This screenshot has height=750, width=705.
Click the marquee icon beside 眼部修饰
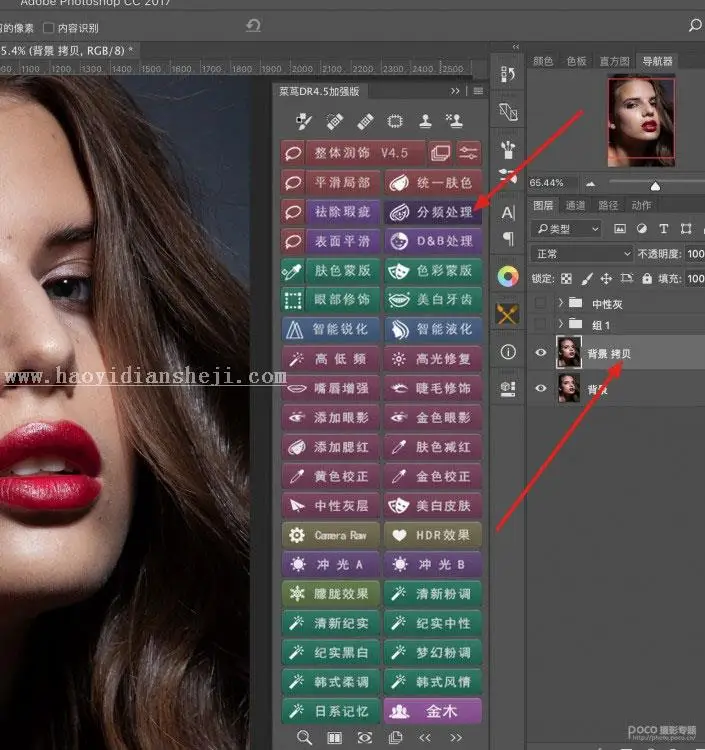click(x=293, y=300)
